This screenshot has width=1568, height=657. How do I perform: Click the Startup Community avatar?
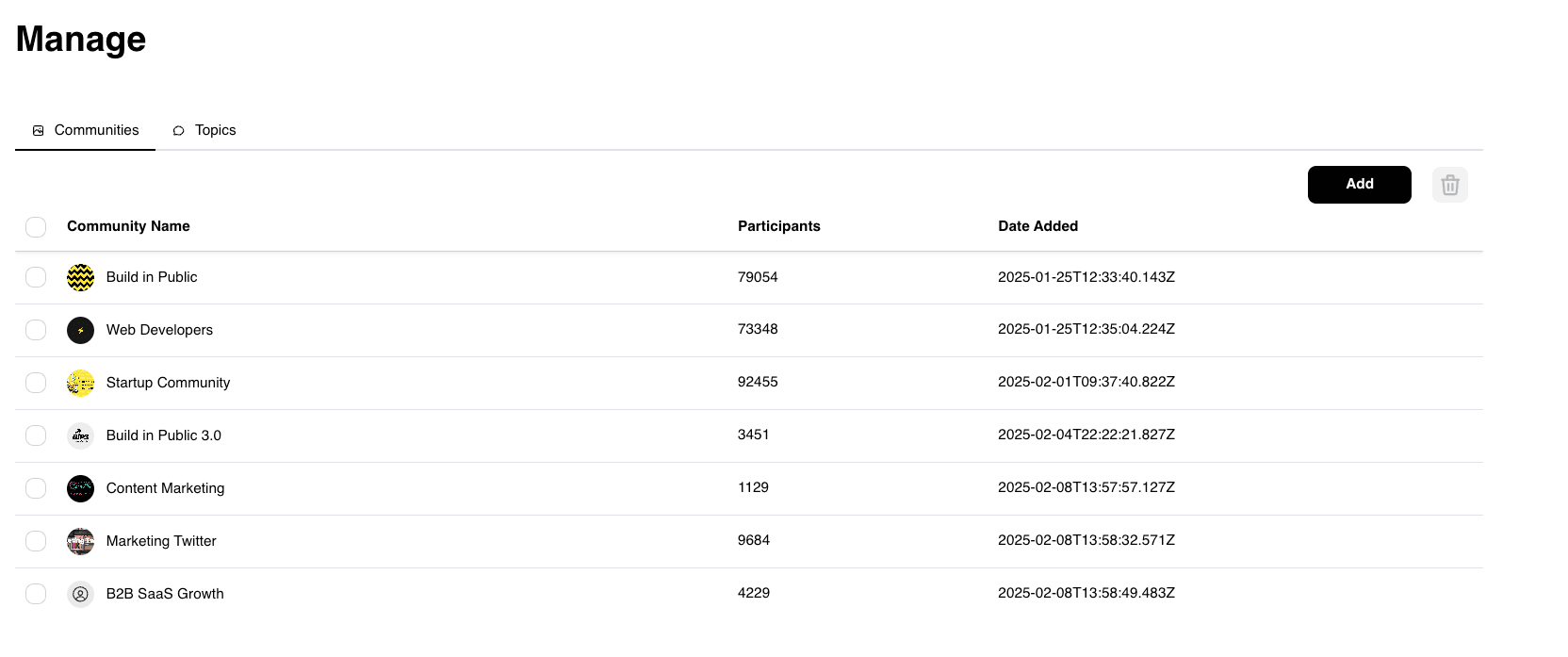click(81, 383)
